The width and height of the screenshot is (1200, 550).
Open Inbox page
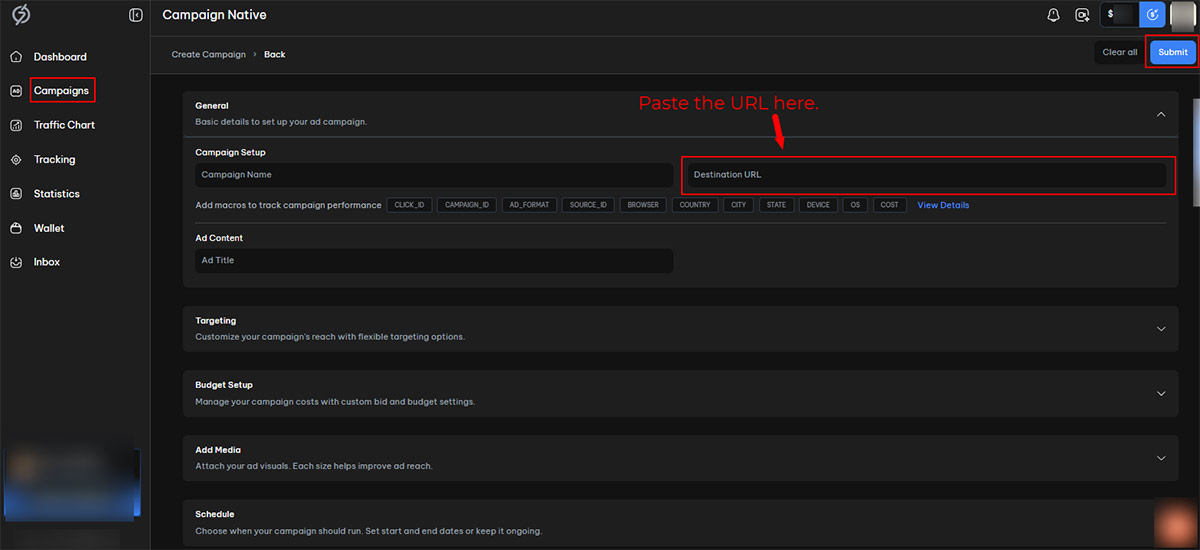[47, 262]
